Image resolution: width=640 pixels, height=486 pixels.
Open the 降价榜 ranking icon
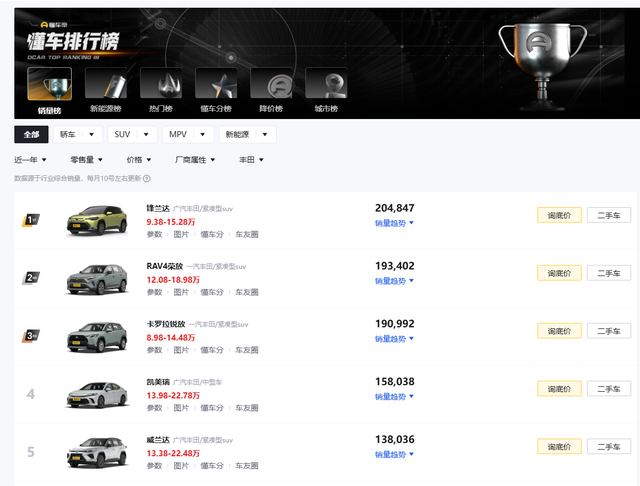[271, 84]
